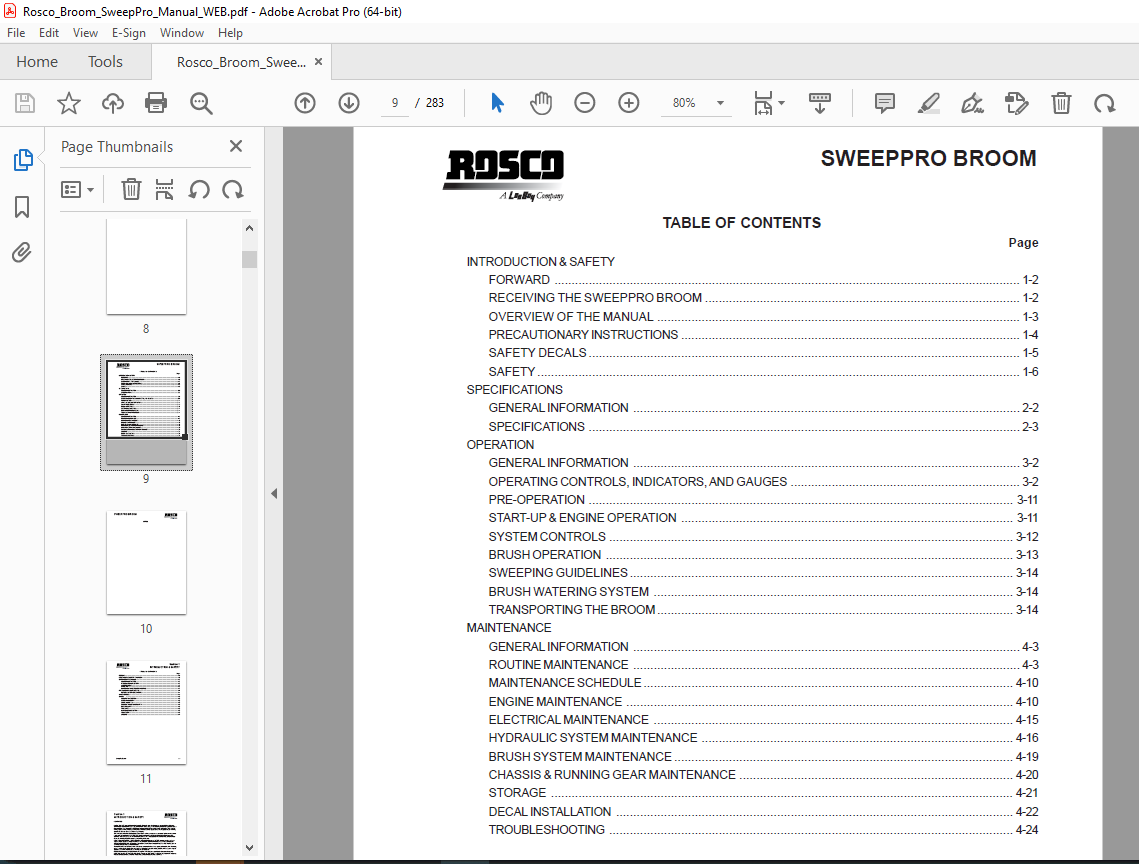Open the View menu
The width and height of the screenshot is (1139, 864).
[85, 33]
